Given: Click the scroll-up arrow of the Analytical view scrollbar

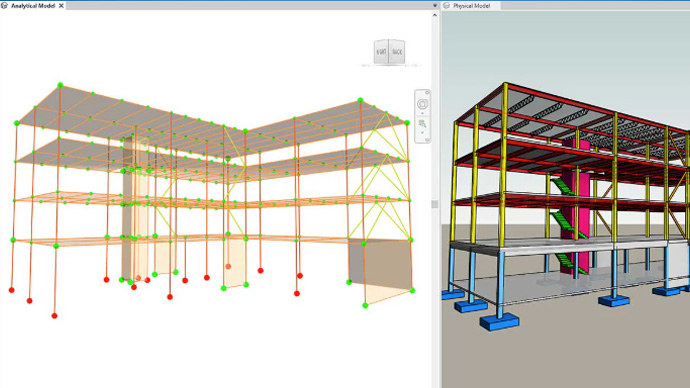Looking at the screenshot, I should (435, 15).
